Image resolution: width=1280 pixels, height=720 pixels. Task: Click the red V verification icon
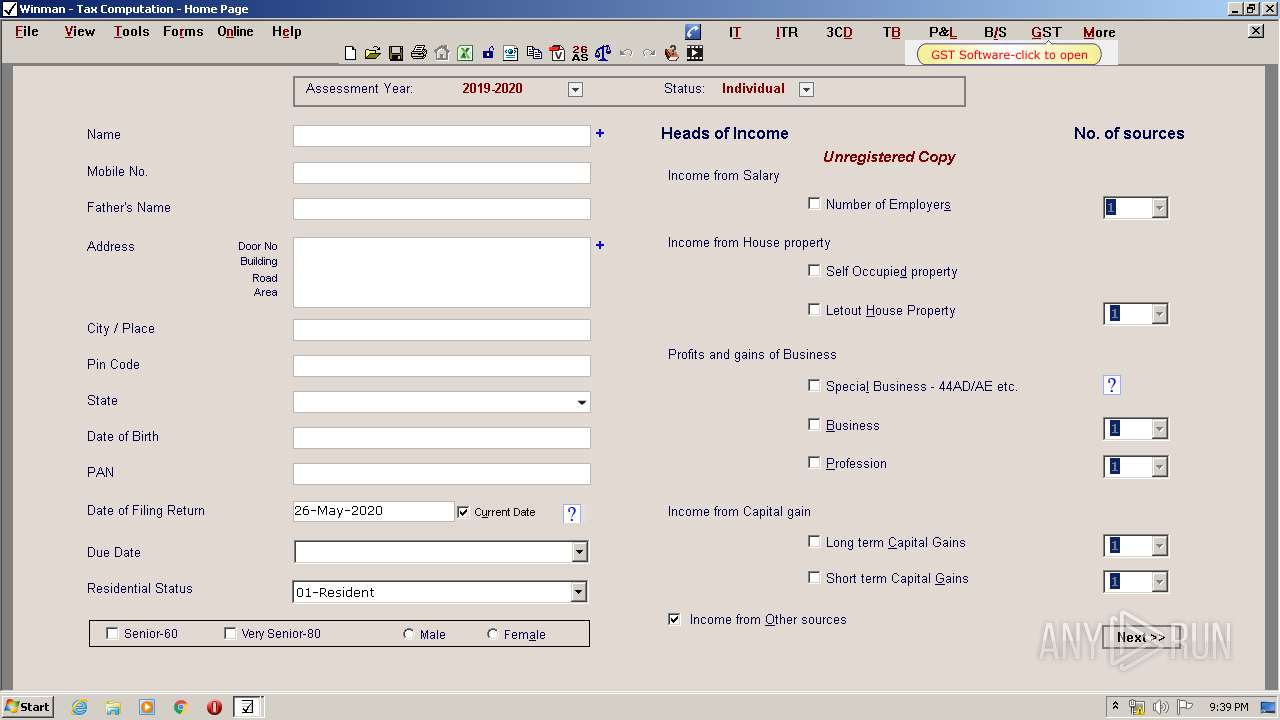(x=557, y=53)
